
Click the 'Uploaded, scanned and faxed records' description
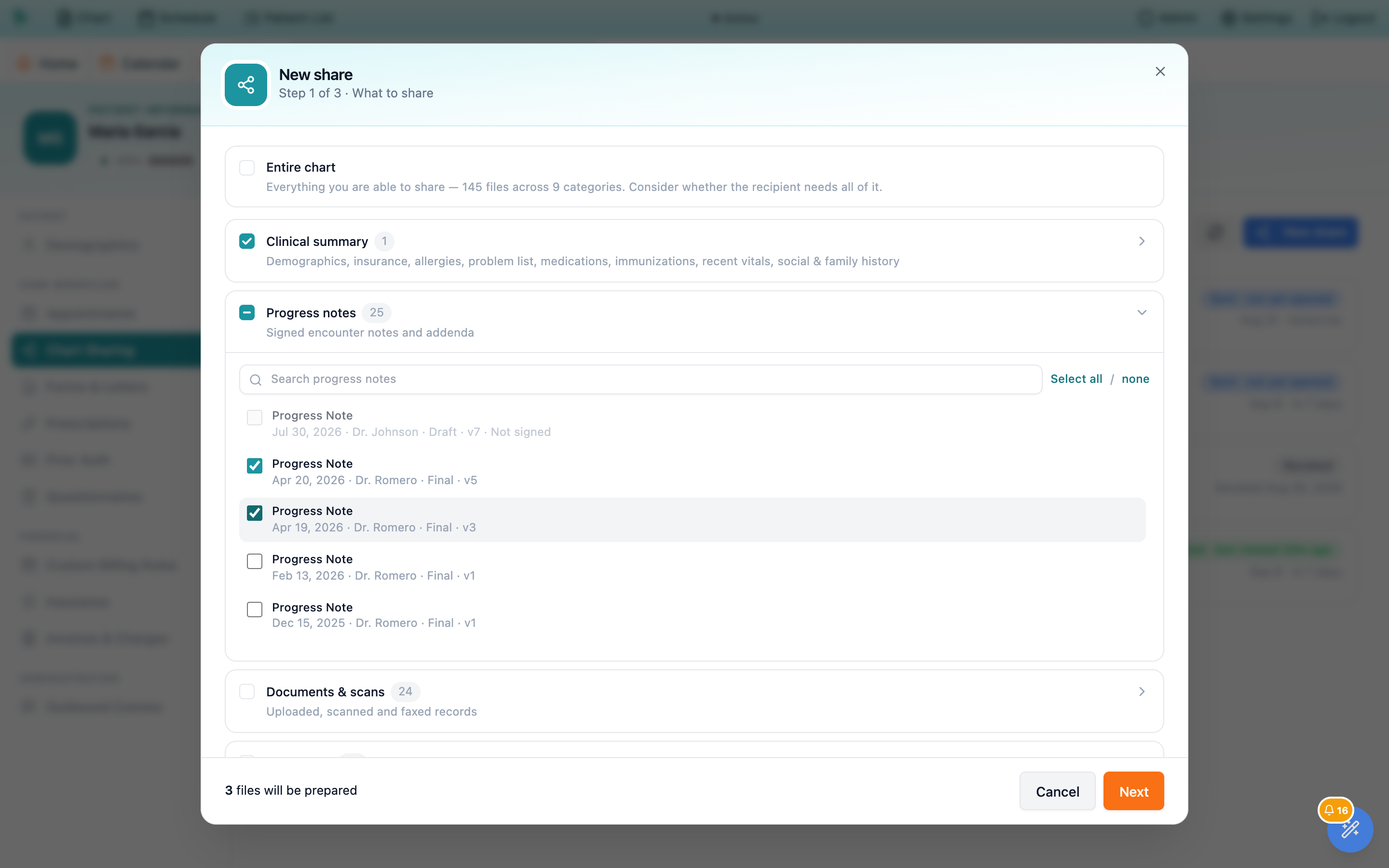point(371,711)
